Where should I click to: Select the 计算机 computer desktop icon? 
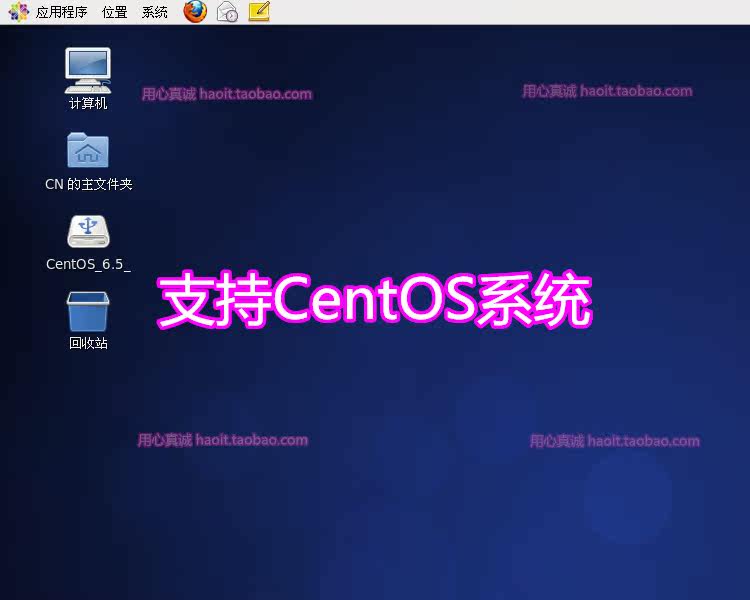point(88,70)
